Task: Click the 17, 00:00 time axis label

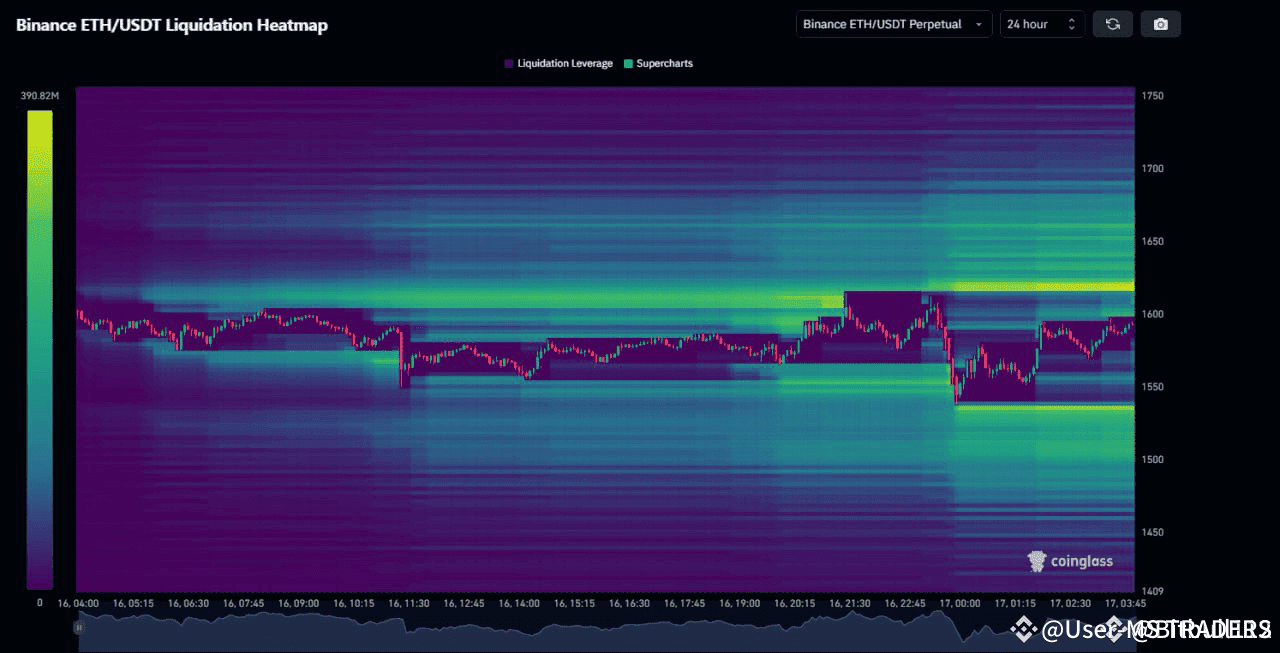Action: [x=961, y=604]
